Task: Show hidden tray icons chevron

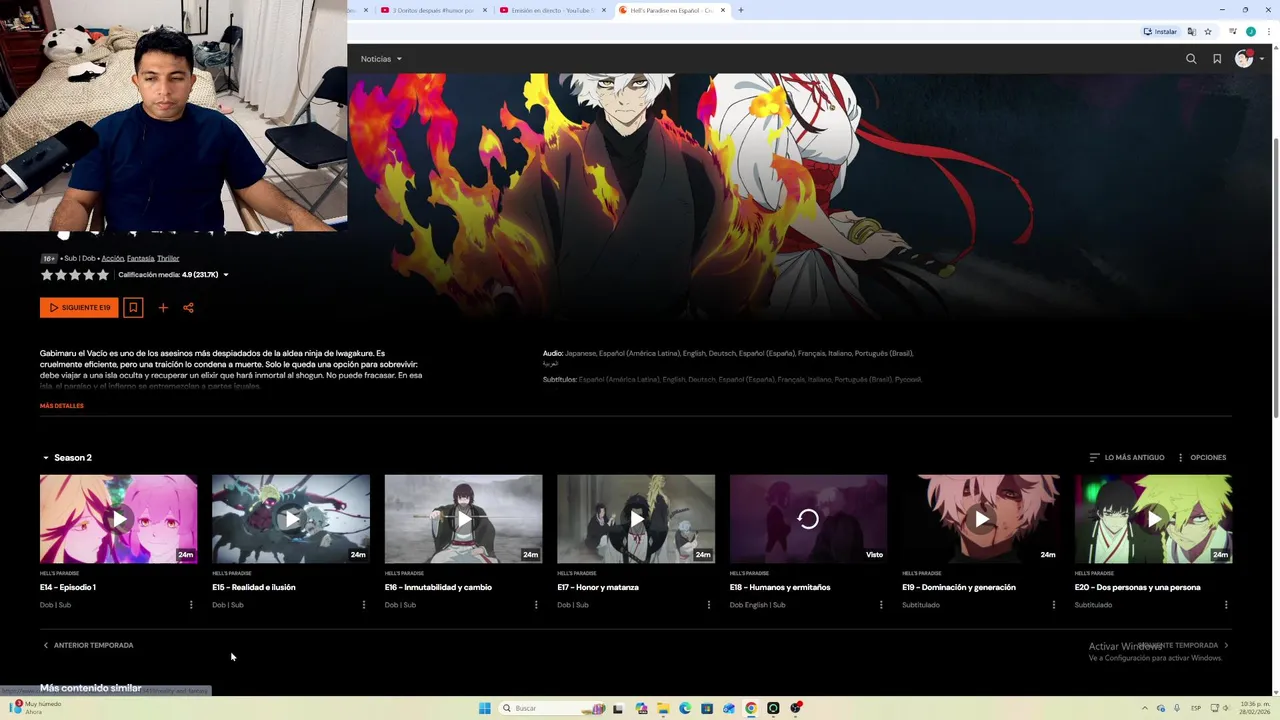Action: click(1146, 708)
